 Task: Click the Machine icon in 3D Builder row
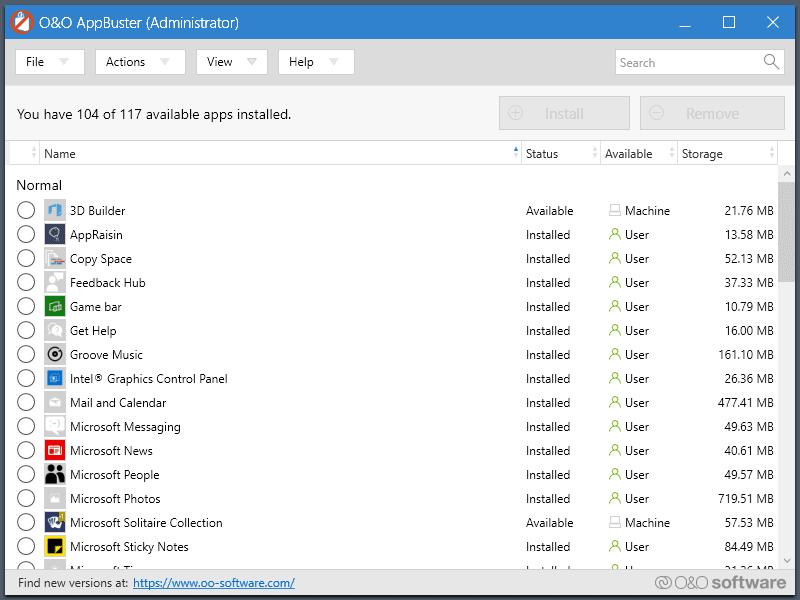(x=615, y=210)
